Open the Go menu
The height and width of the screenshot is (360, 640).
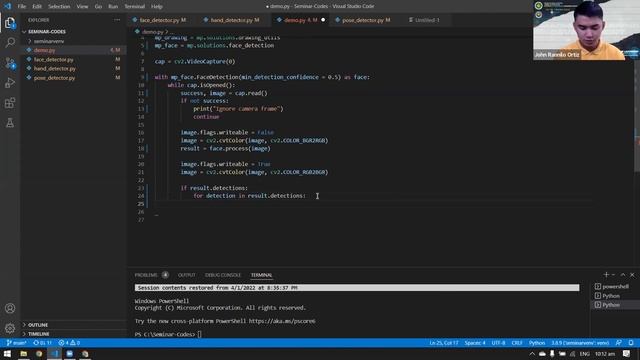pos(98,7)
